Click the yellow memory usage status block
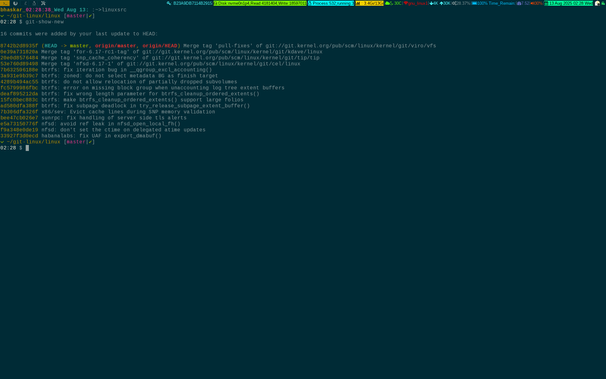This screenshot has width=606, height=379. click(x=369, y=3)
